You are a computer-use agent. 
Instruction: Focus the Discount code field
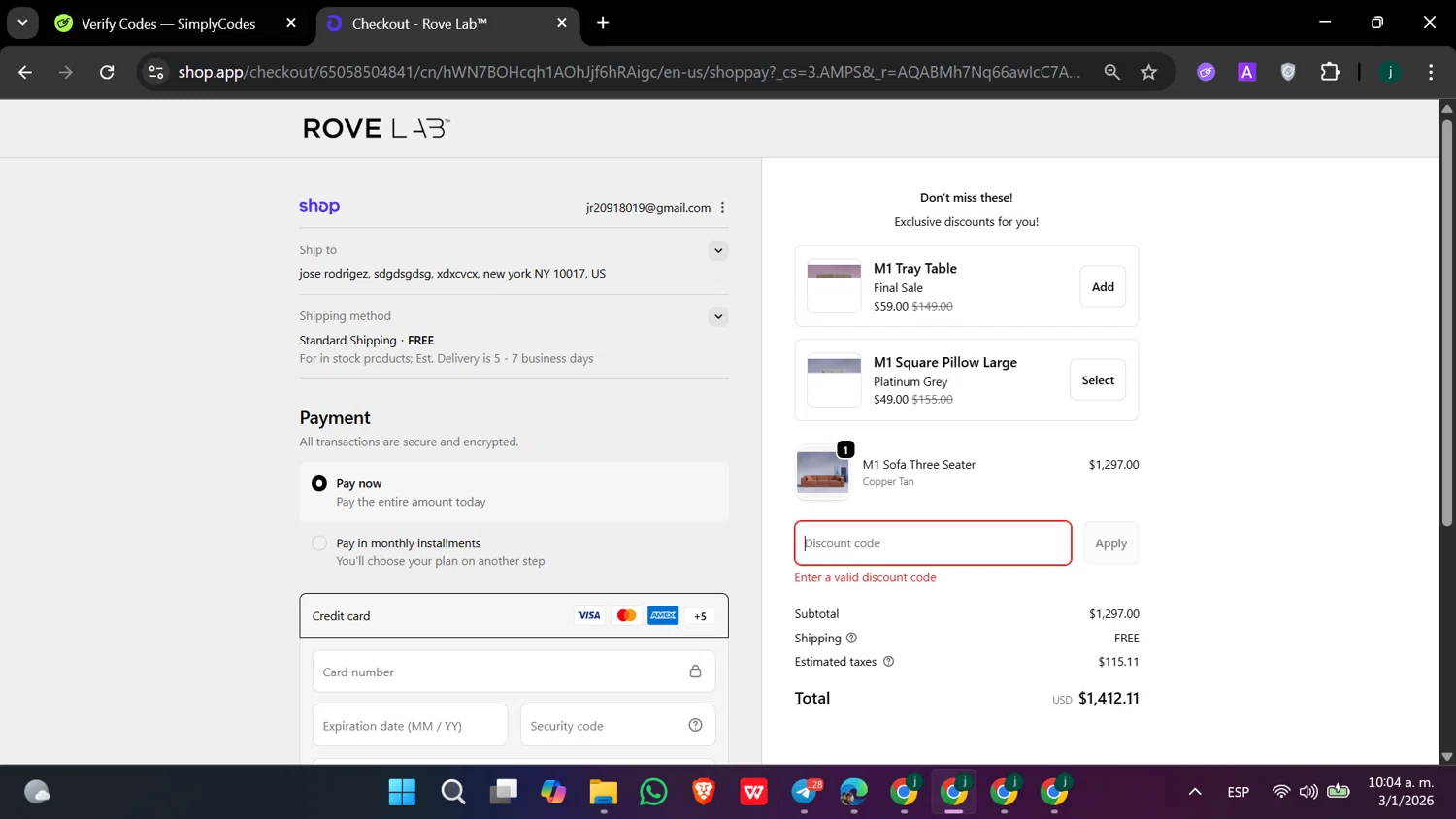(933, 543)
